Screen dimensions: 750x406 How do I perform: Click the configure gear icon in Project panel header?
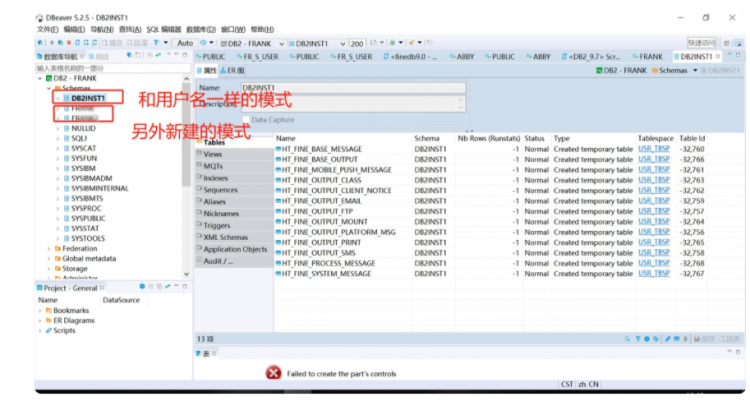click(x=142, y=286)
